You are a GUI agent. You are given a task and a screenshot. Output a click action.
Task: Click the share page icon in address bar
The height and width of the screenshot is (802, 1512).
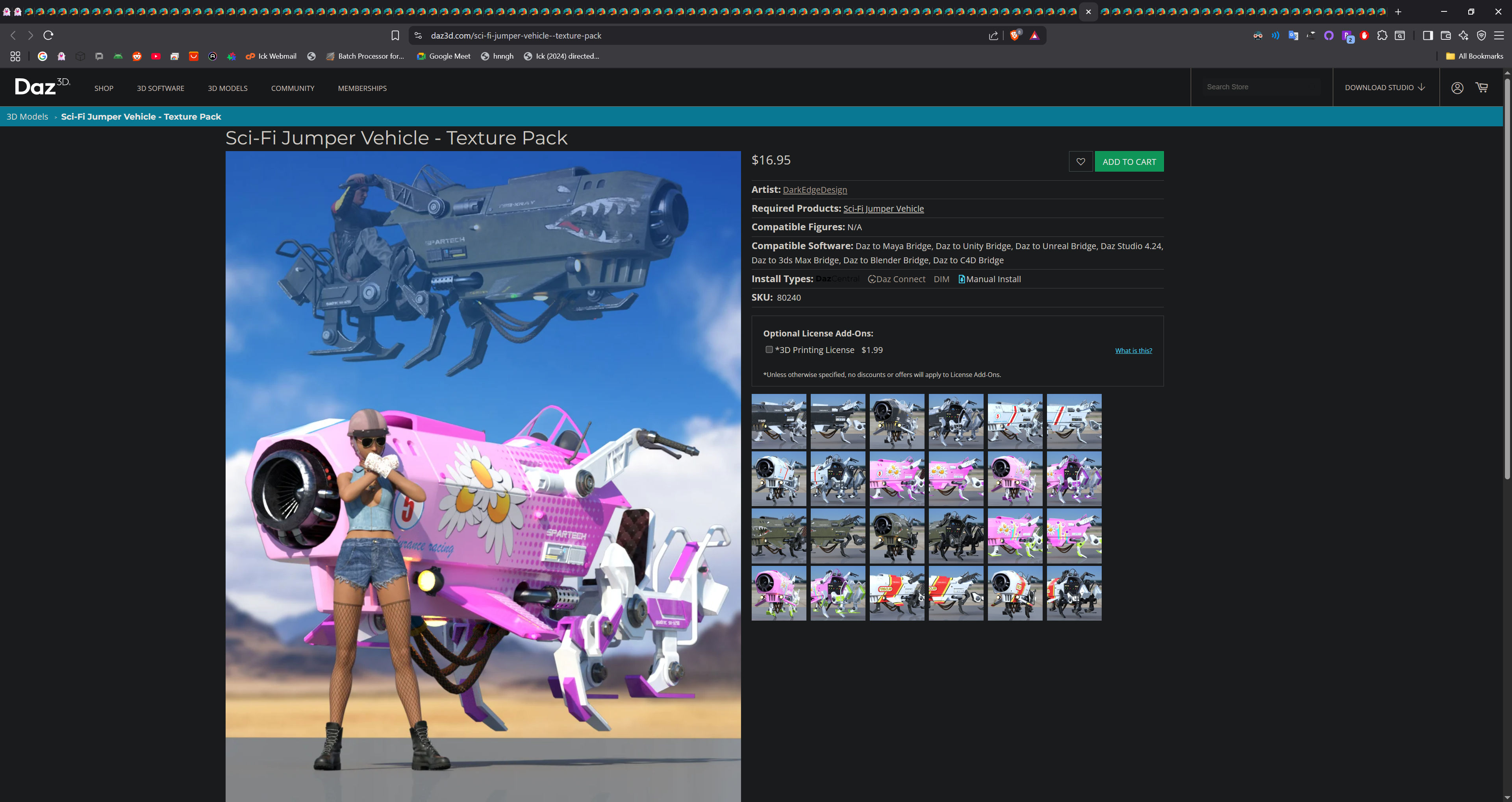coord(993,36)
